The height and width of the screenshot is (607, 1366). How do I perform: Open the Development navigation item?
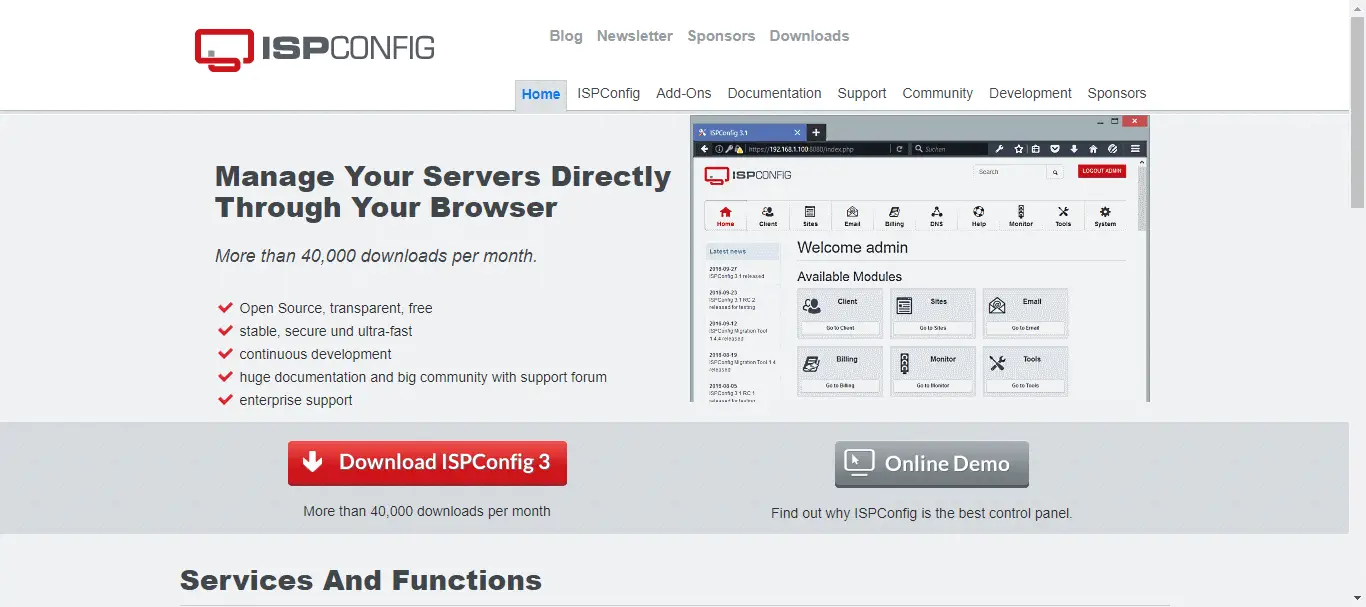pyautogui.click(x=1030, y=93)
